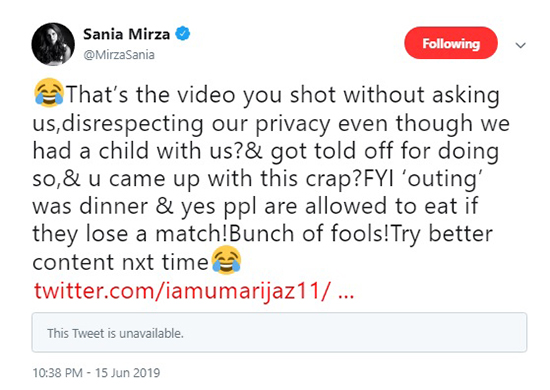Image resolution: width=550 pixels, height=390 pixels.
Task: Click the blue verified badge
Action: pos(182,34)
